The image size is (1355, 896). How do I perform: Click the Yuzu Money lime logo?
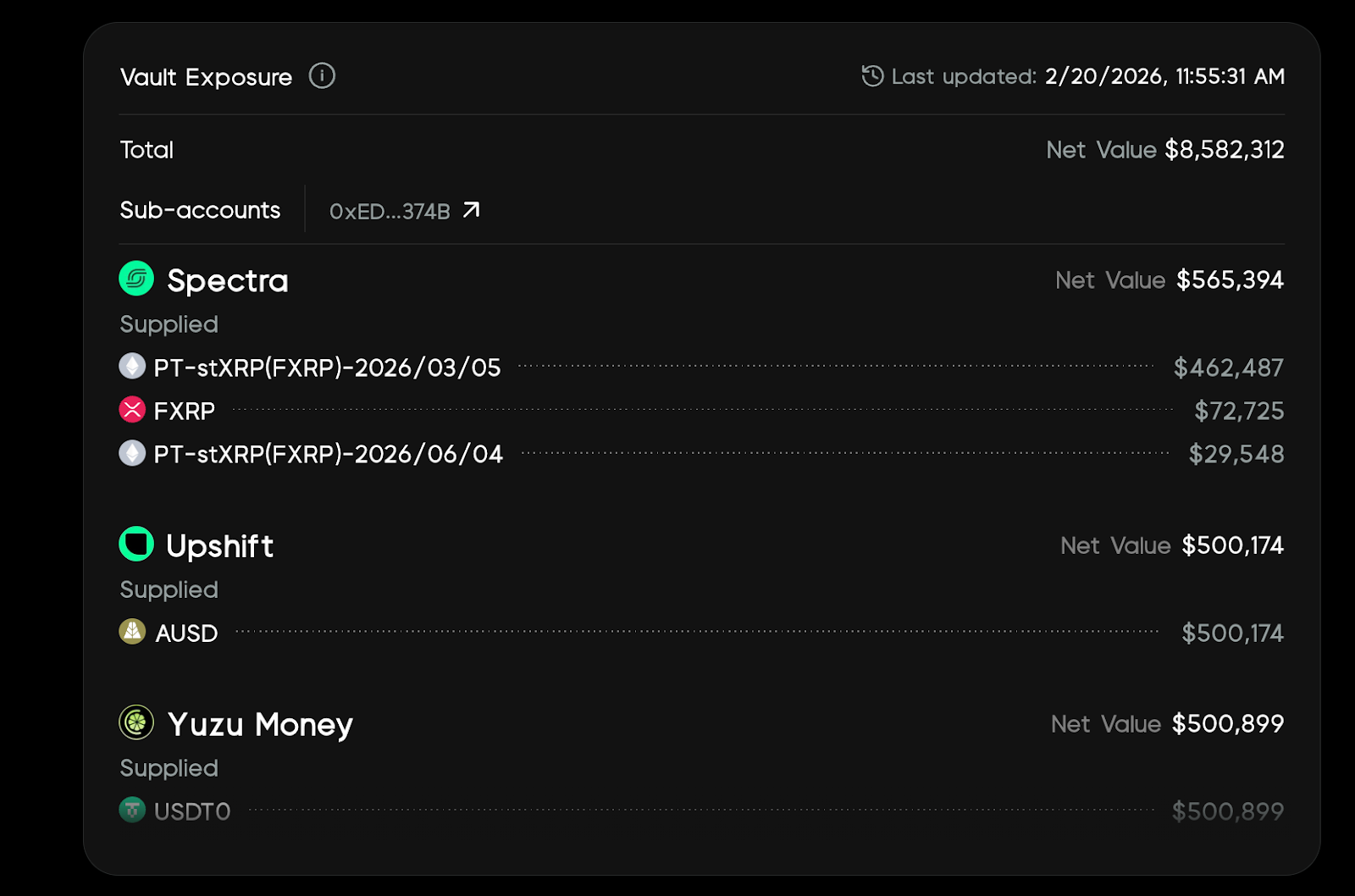coord(136,722)
